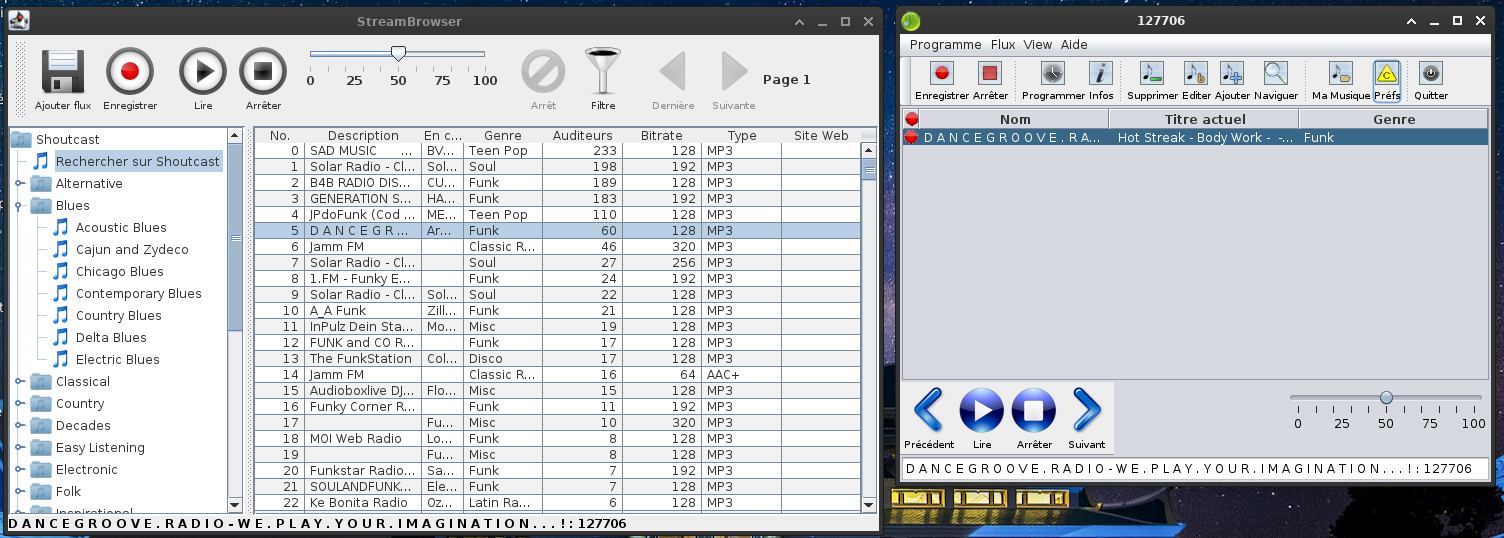Select the Contemporary Blues genre
This screenshot has height=538, width=1504.
point(139,294)
